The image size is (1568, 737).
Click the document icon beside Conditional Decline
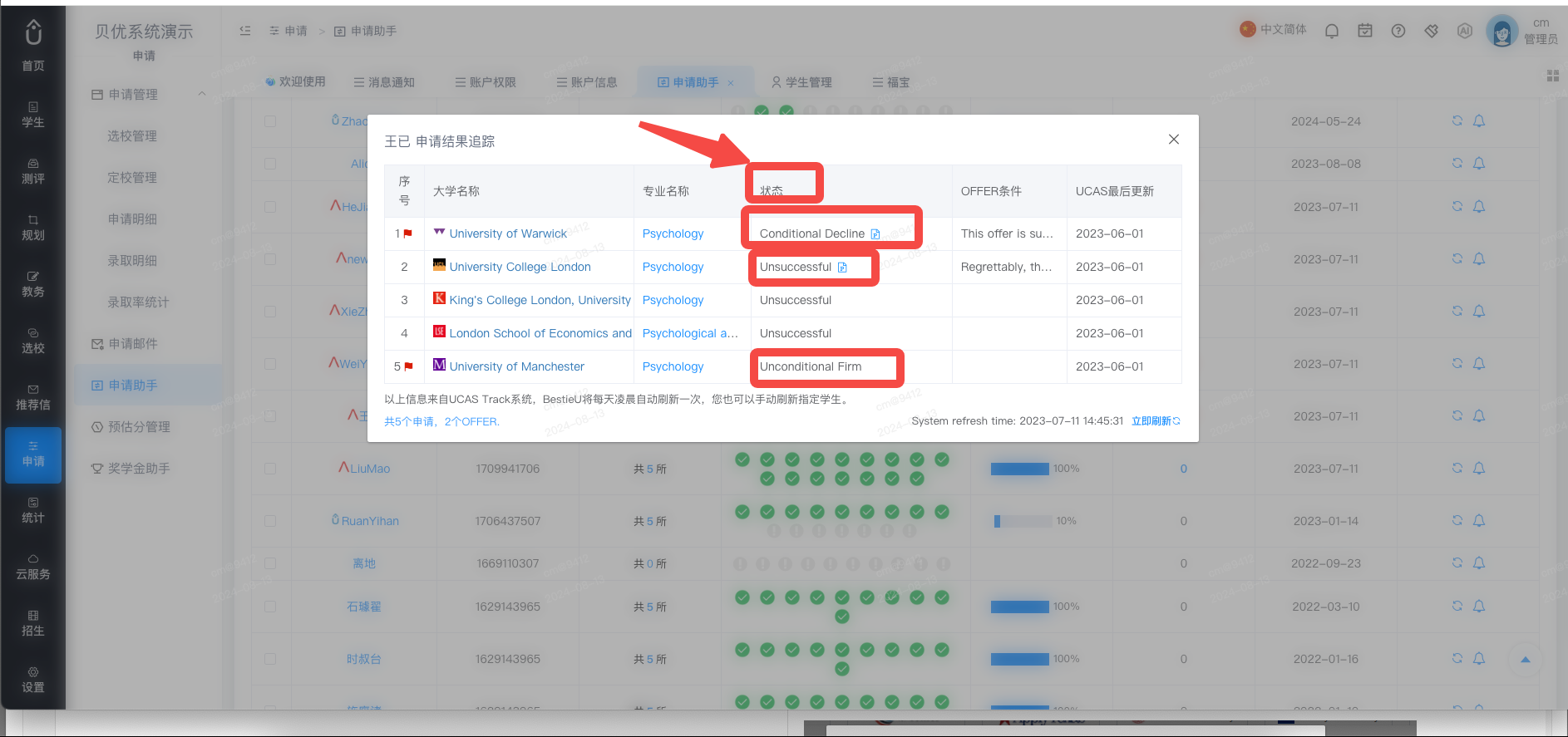point(875,234)
